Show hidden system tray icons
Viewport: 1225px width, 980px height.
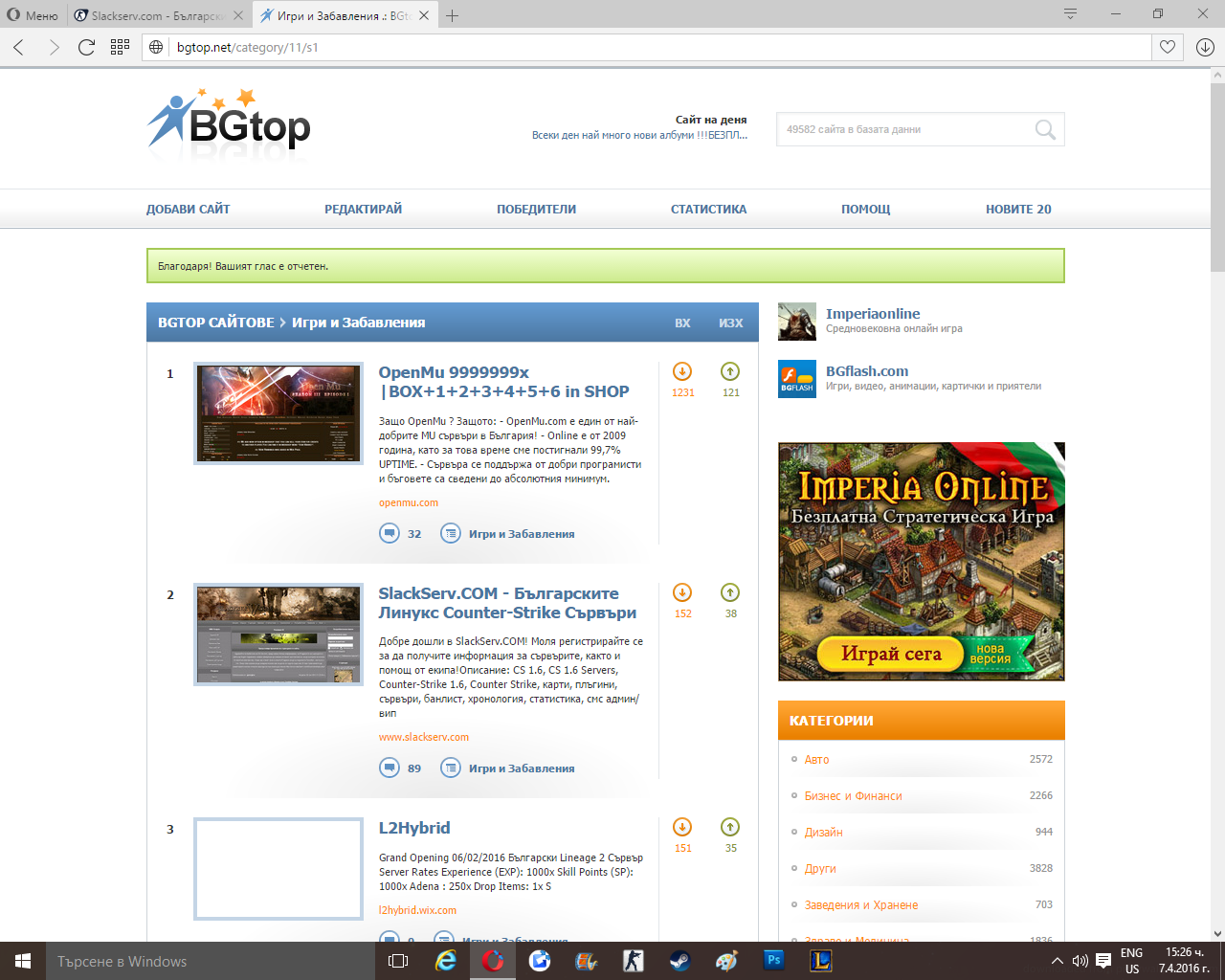pyautogui.click(x=1057, y=961)
